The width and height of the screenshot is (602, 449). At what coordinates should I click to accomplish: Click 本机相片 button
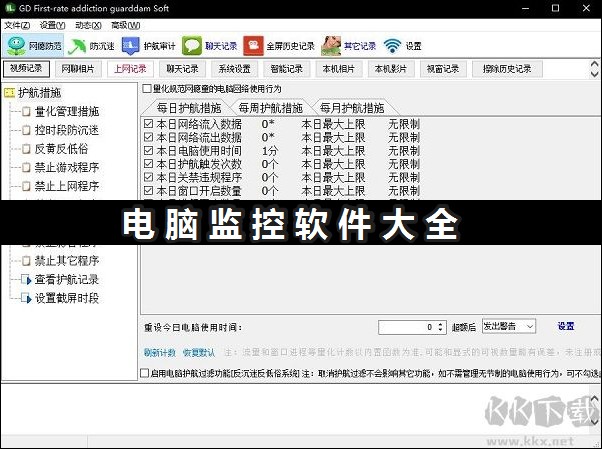click(x=339, y=69)
